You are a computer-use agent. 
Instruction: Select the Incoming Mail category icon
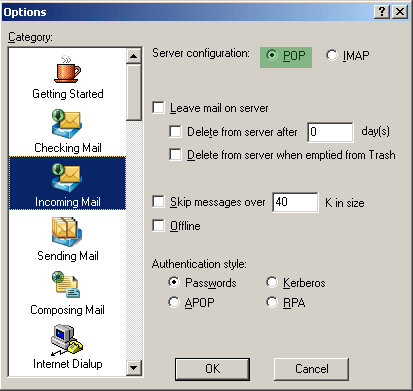(67, 178)
